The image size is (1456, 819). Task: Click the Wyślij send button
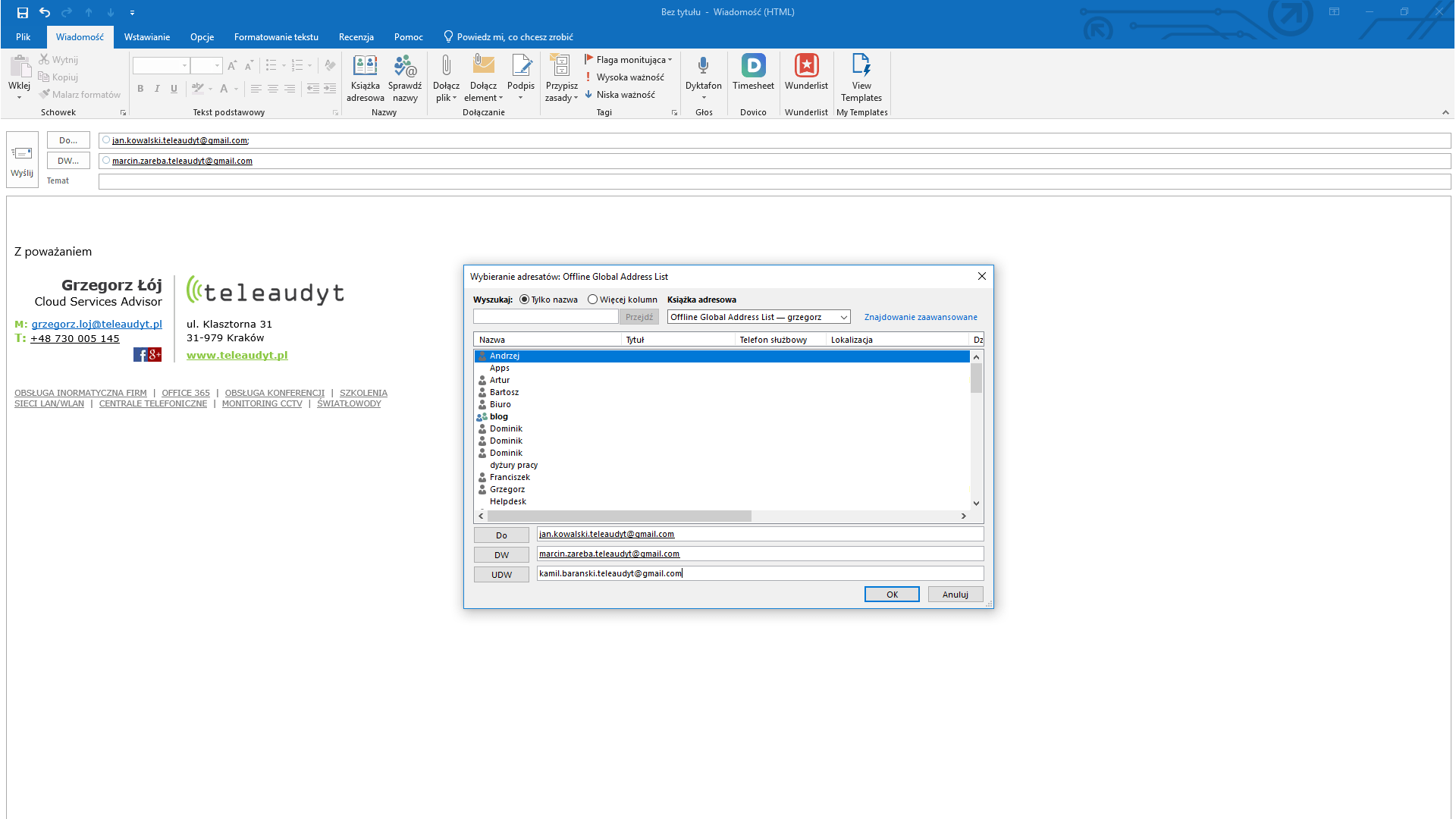(22, 159)
